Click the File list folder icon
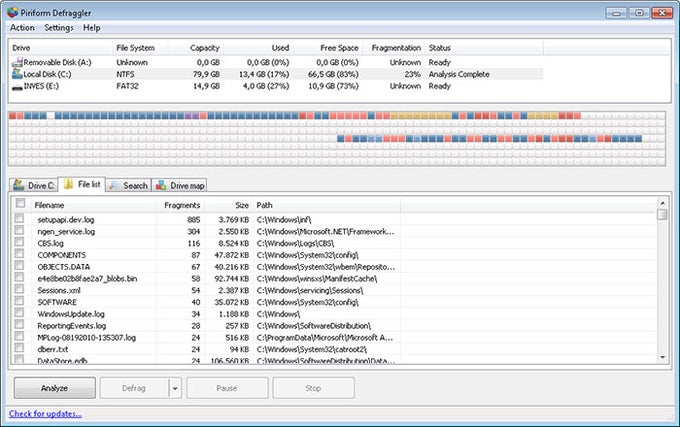Viewport: 680px width, 427px height. 68,184
